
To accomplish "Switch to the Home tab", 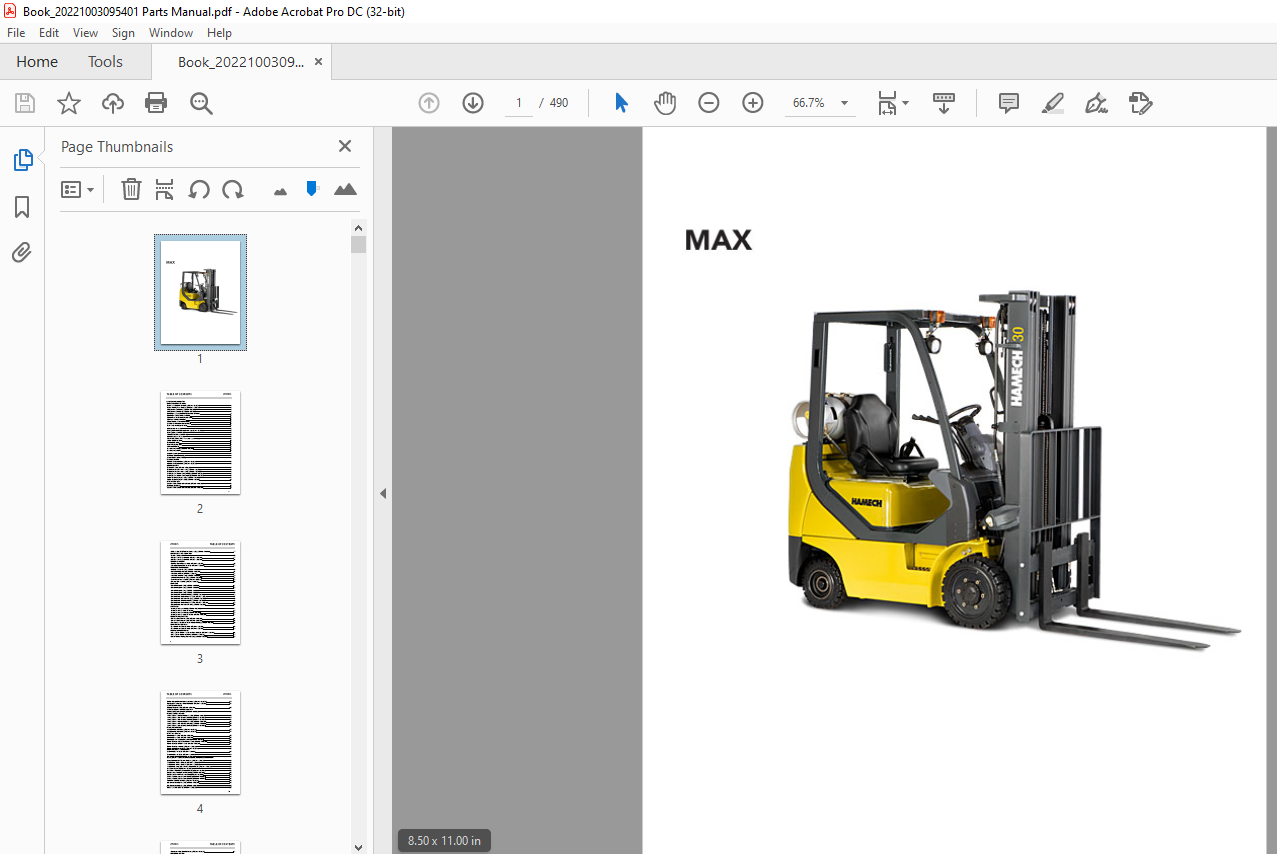I will (37, 62).
